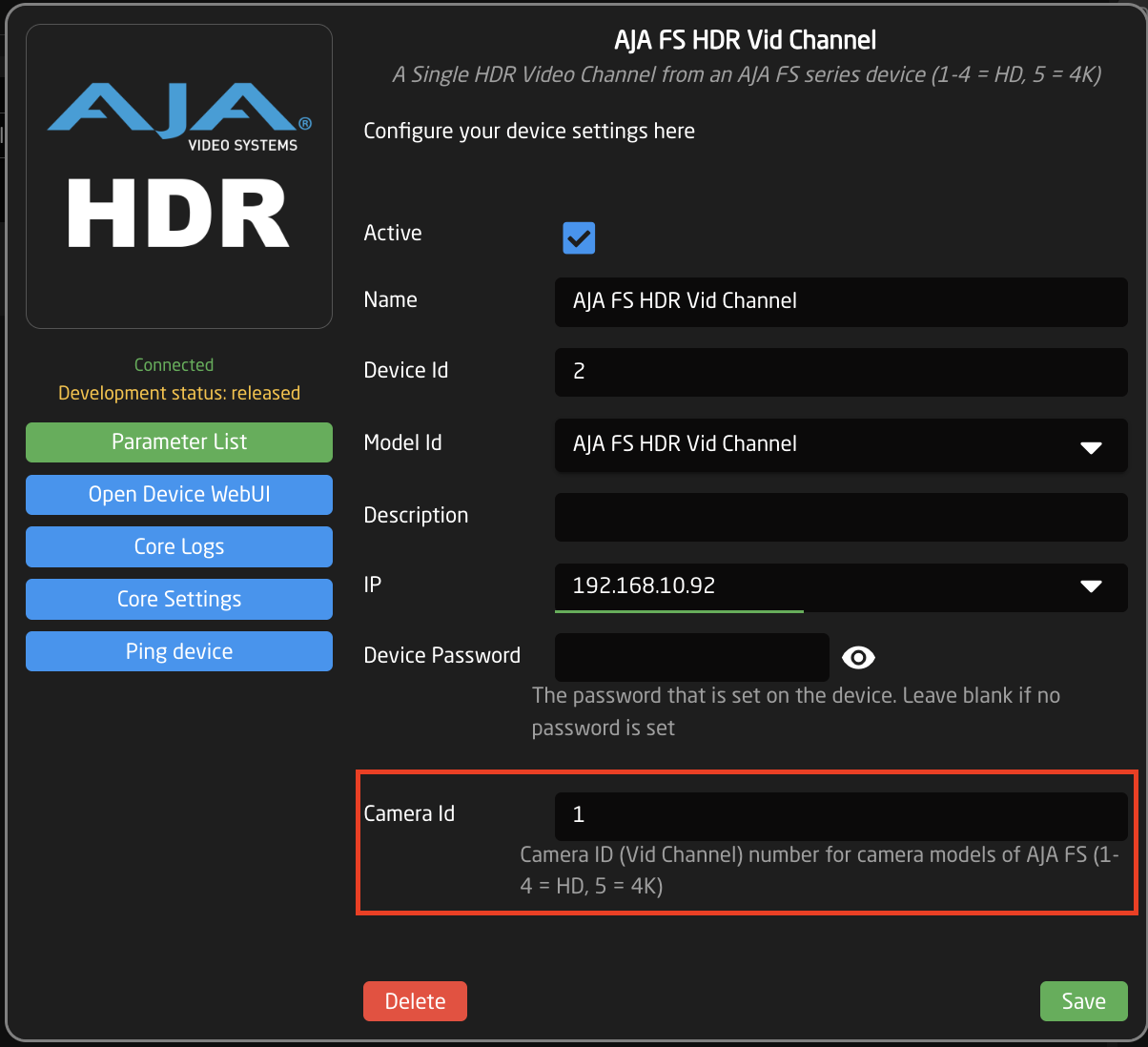This screenshot has width=1148, height=1047.
Task: Focus the Device Id field
Action: point(839,372)
